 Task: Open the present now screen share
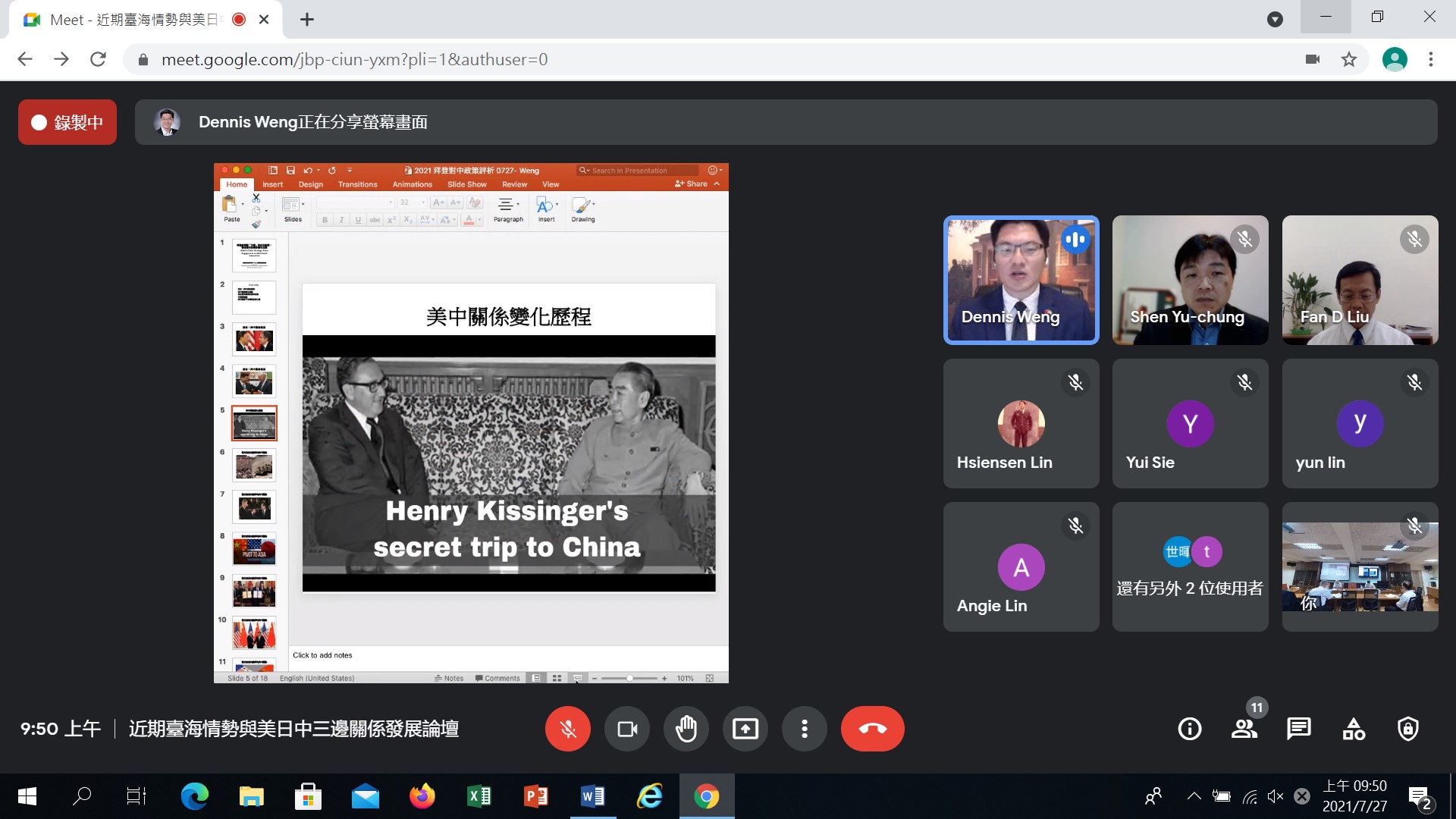coord(745,729)
